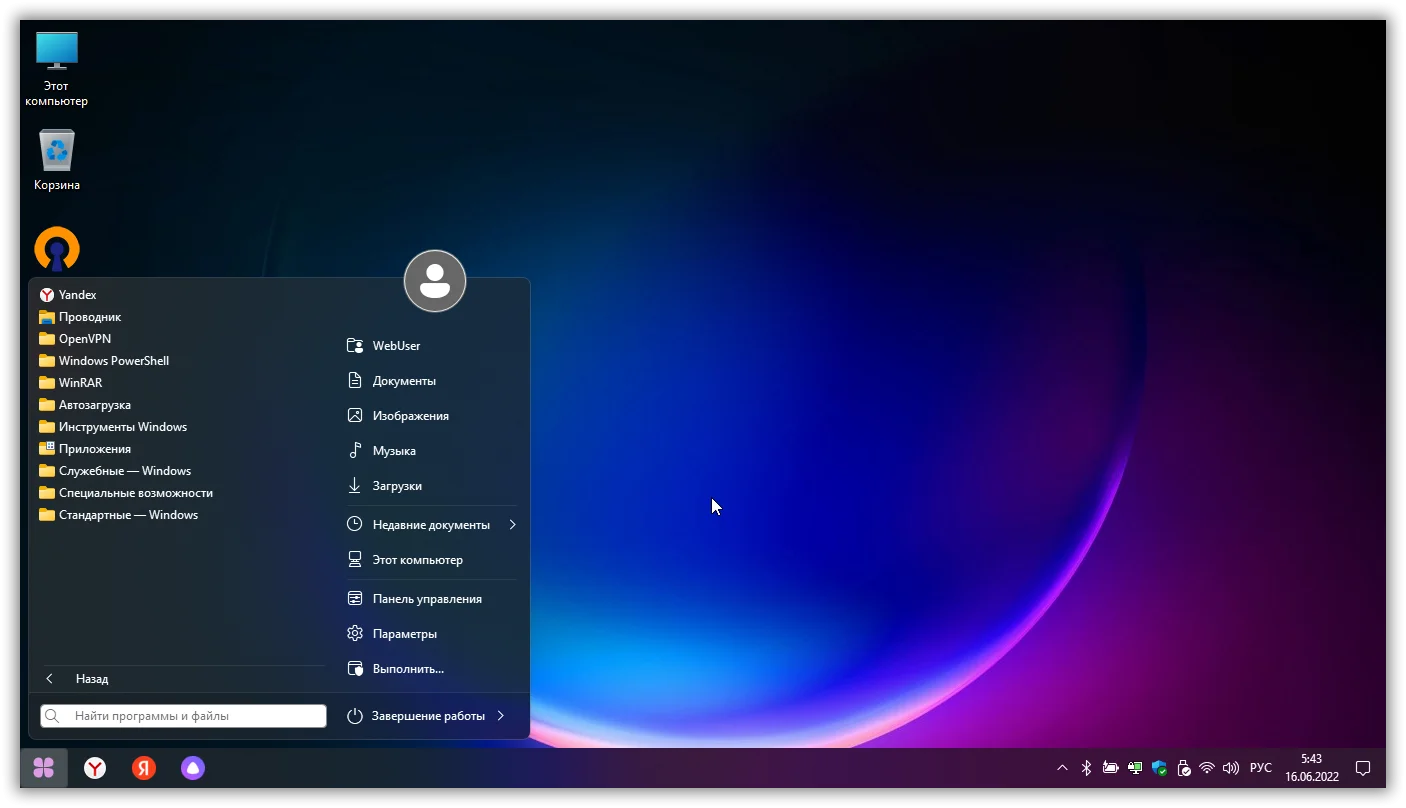1406x808 pixels.
Task: Click Назад to go back
Action: (x=91, y=679)
